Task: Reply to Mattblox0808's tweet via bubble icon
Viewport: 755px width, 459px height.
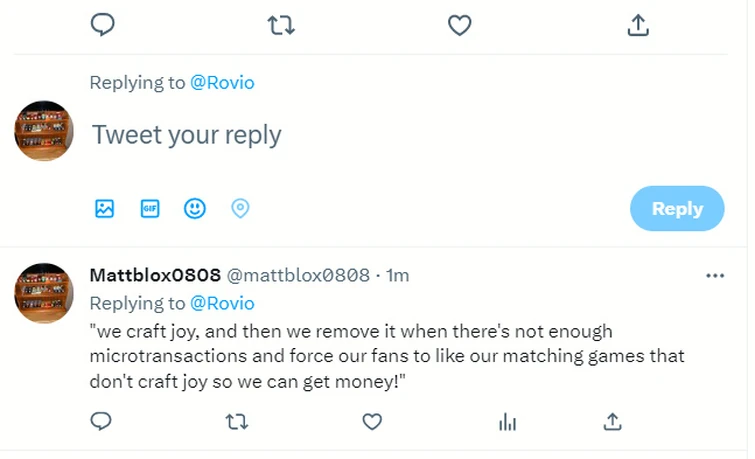Action: [101, 421]
